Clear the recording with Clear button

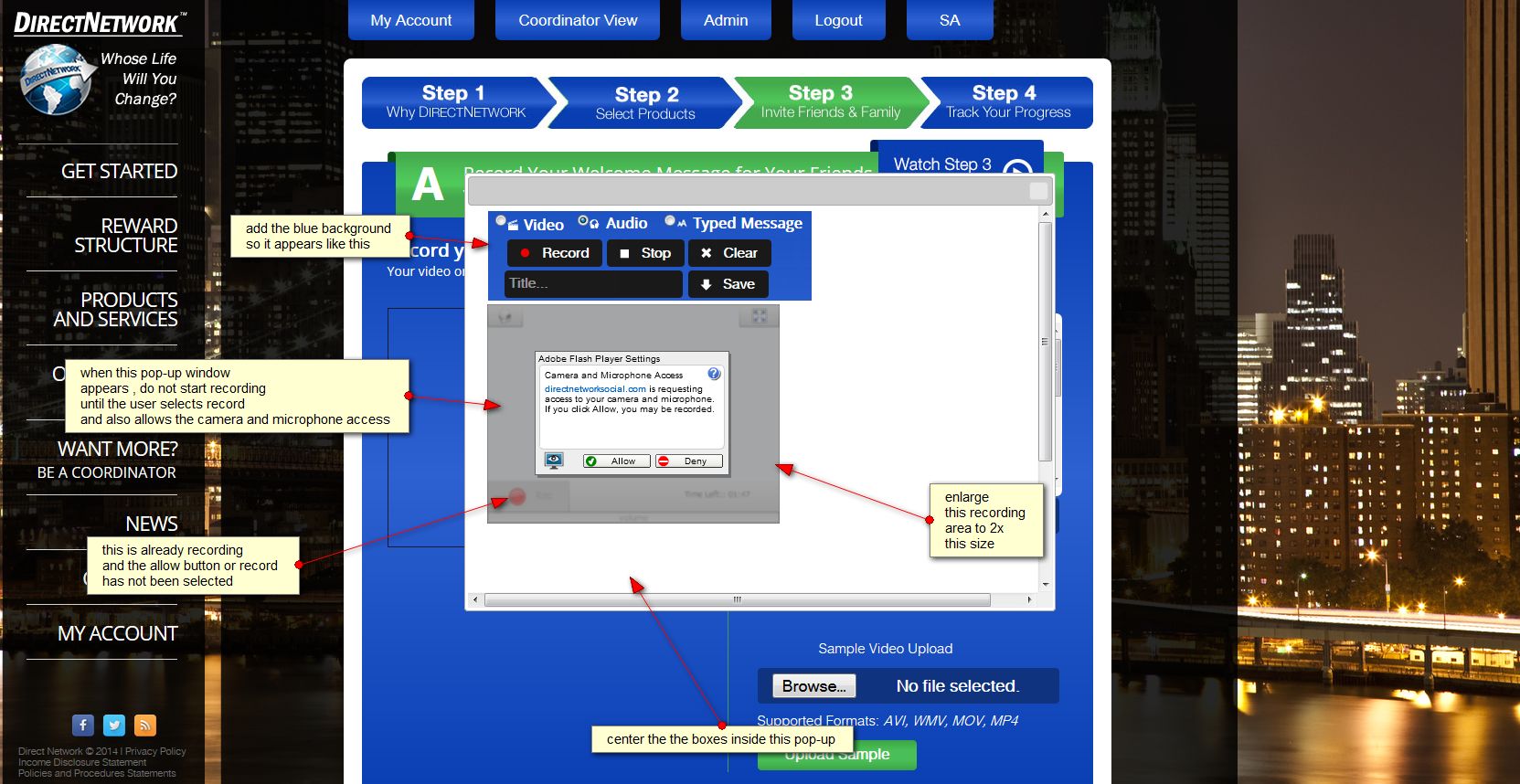coord(729,253)
